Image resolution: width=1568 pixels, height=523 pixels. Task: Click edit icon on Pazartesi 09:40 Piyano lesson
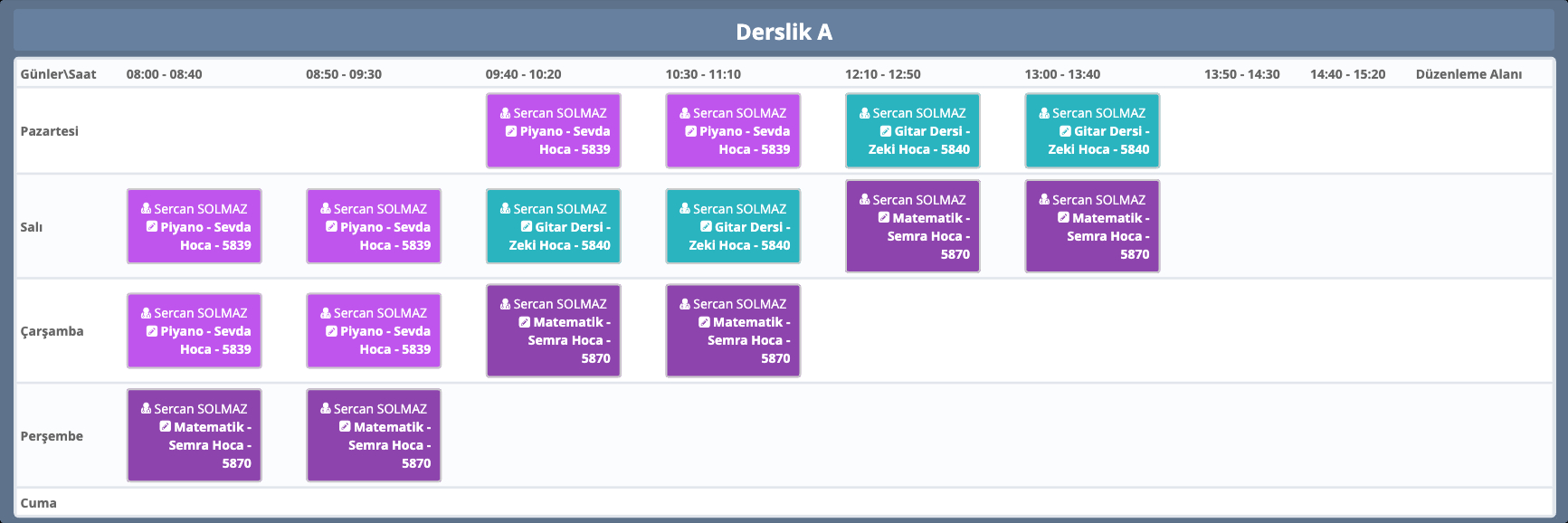[x=511, y=131]
